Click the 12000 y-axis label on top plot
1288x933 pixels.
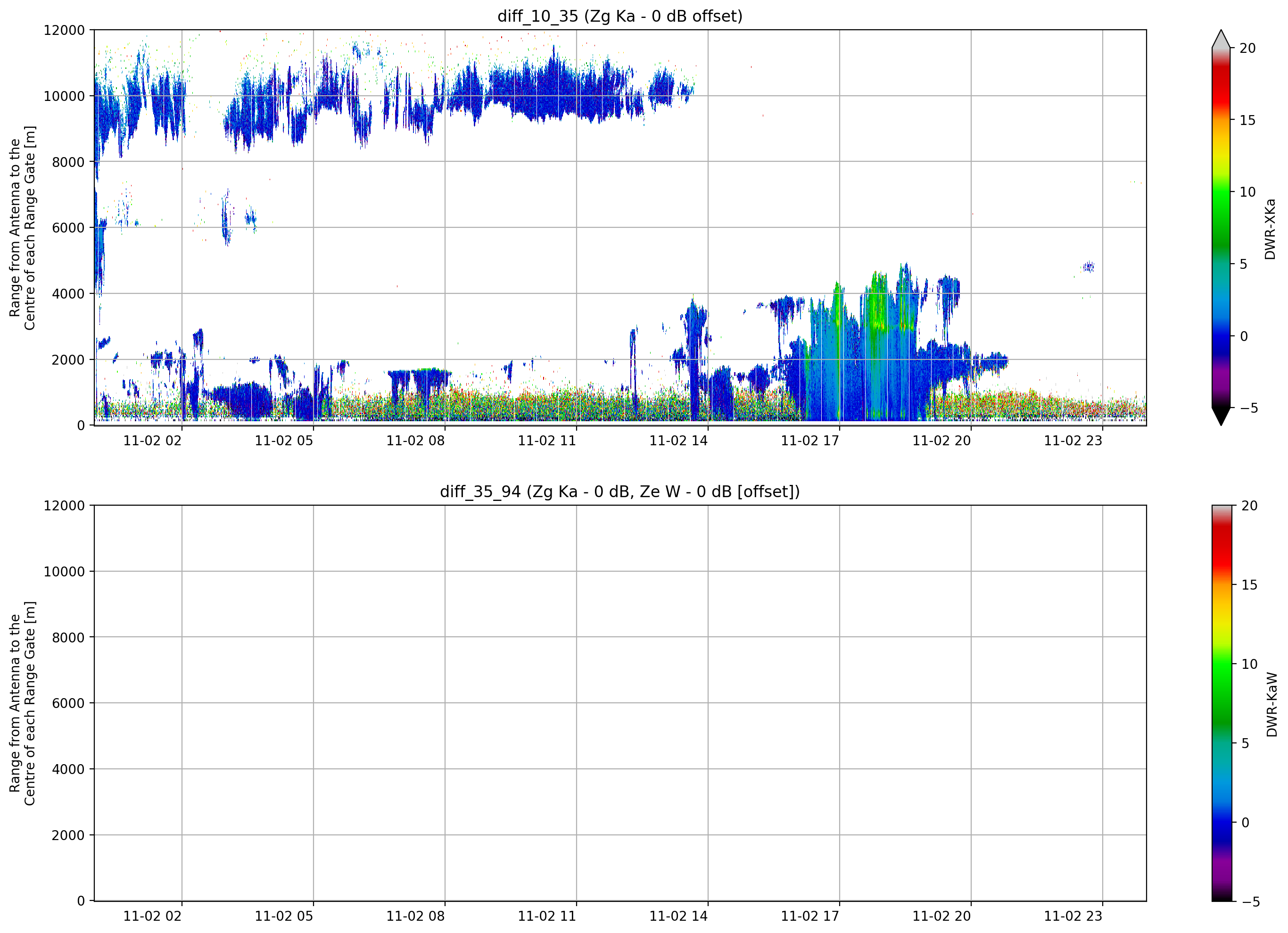click(x=64, y=30)
